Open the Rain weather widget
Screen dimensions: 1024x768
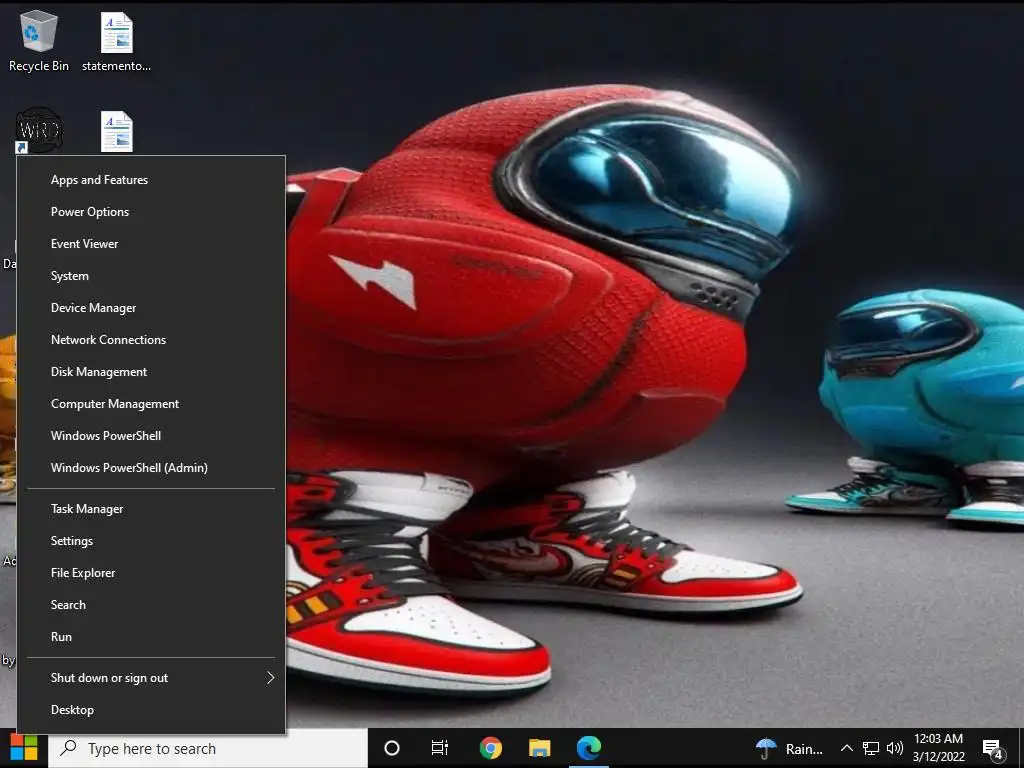[x=789, y=749]
